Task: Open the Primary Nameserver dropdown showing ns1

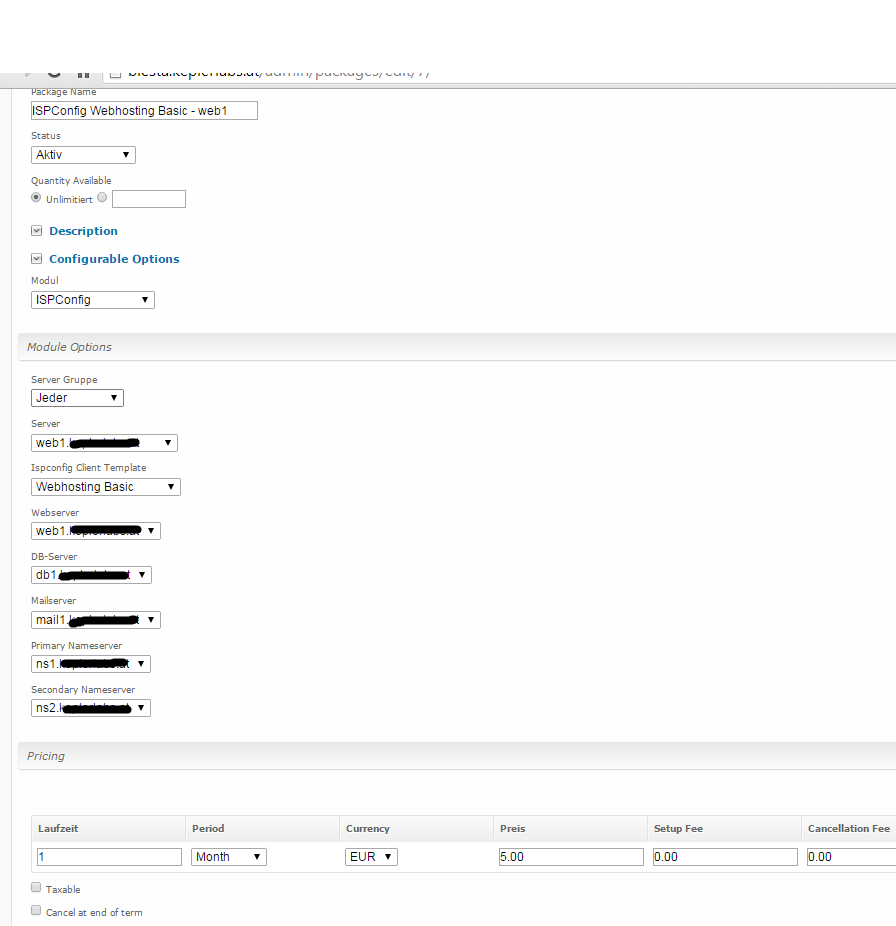Action: pos(90,664)
